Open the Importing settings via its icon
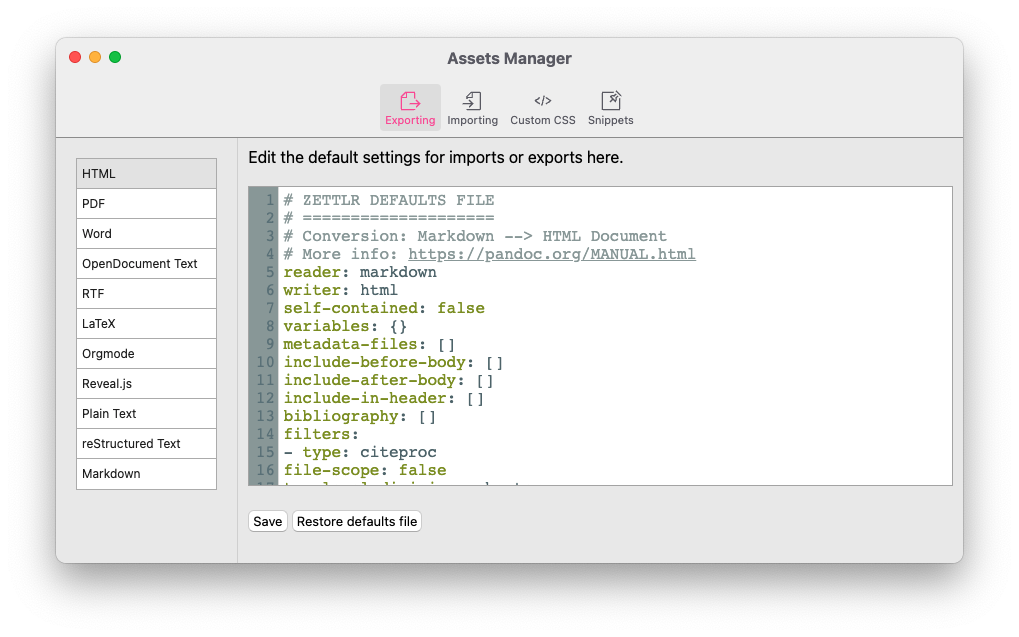The image size is (1019, 637). pyautogui.click(x=472, y=101)
